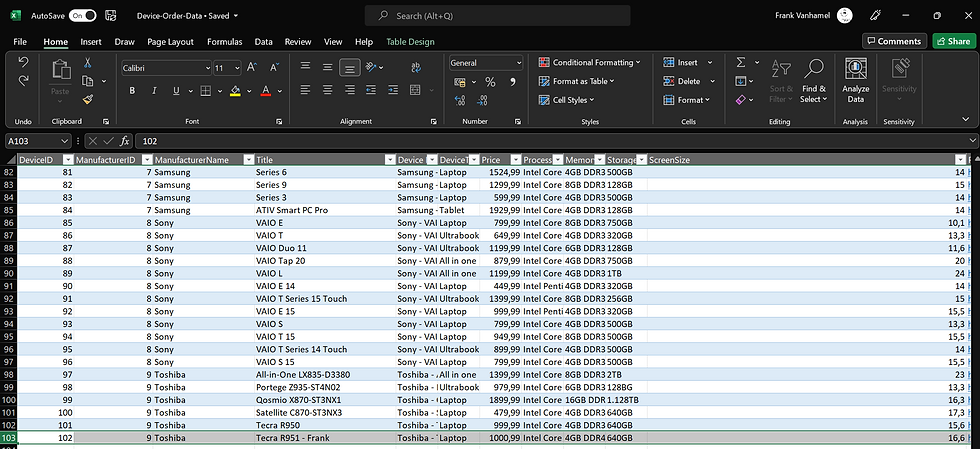Click Wrap Text icon
980x449 pixels.
(x=416, y=67)
